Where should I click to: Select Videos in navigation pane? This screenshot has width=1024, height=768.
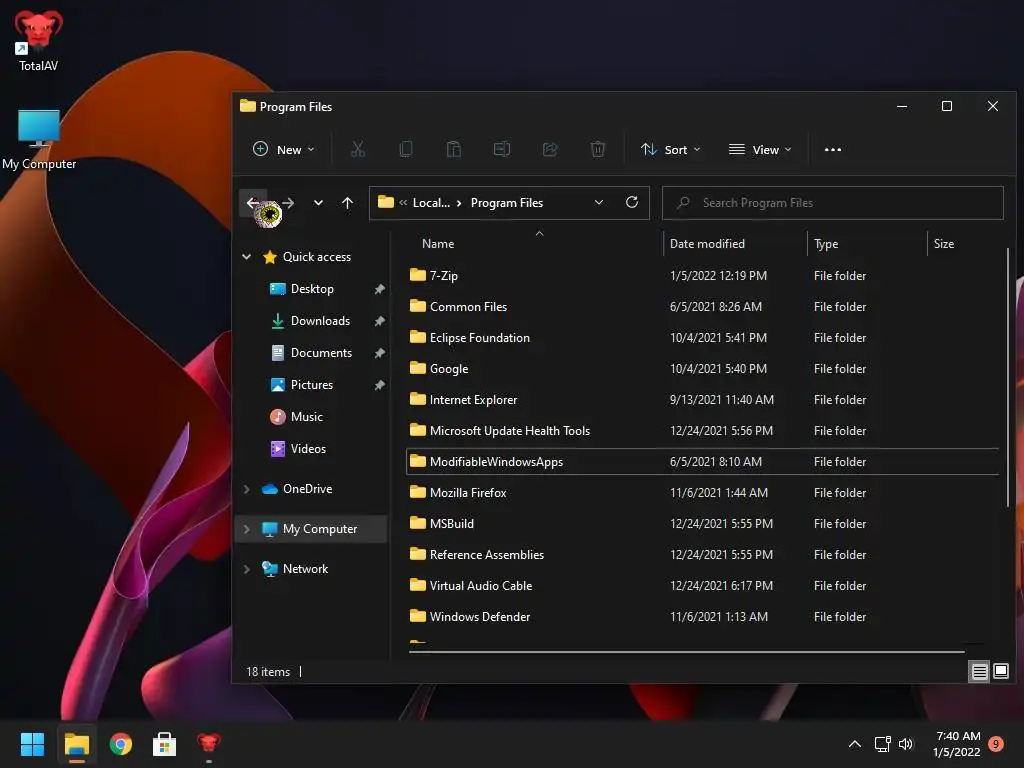coord(308,449)
